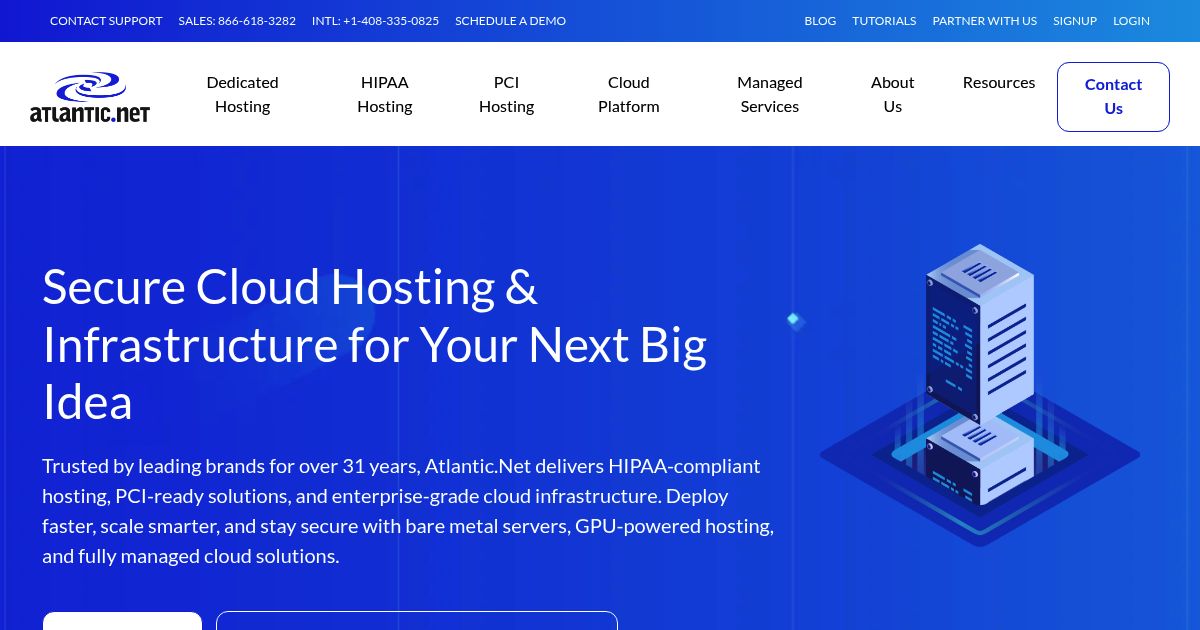Select the PCI Hosting menu item

point(506,94)
